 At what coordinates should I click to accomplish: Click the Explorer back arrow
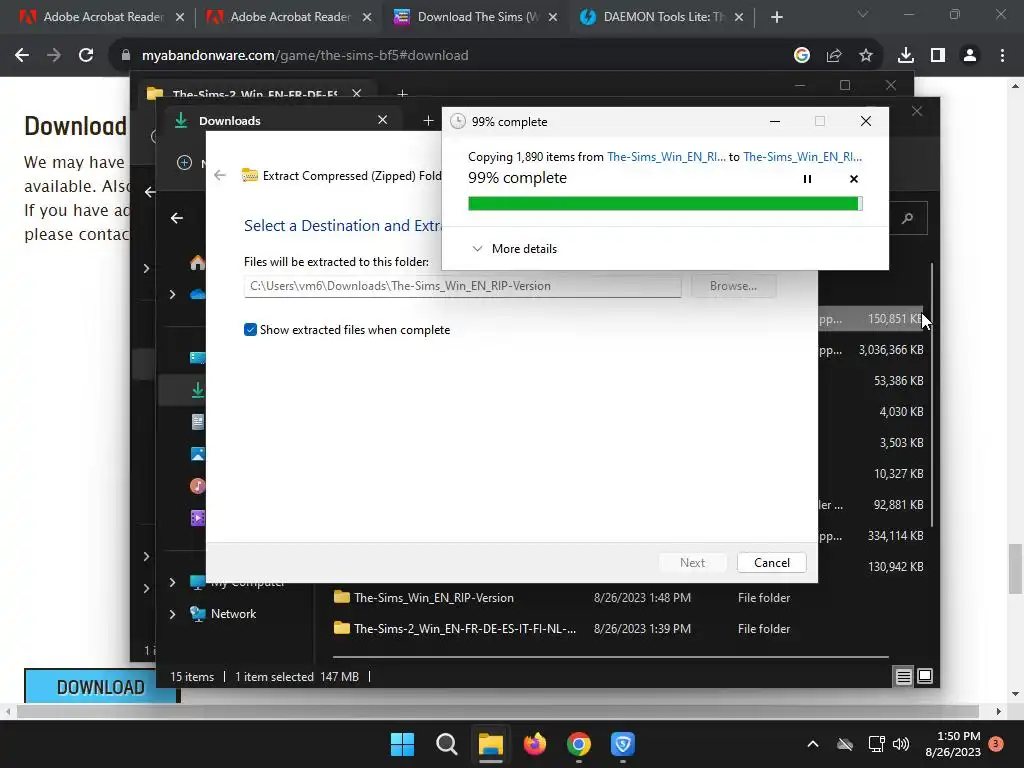click(x=177, y=218)
